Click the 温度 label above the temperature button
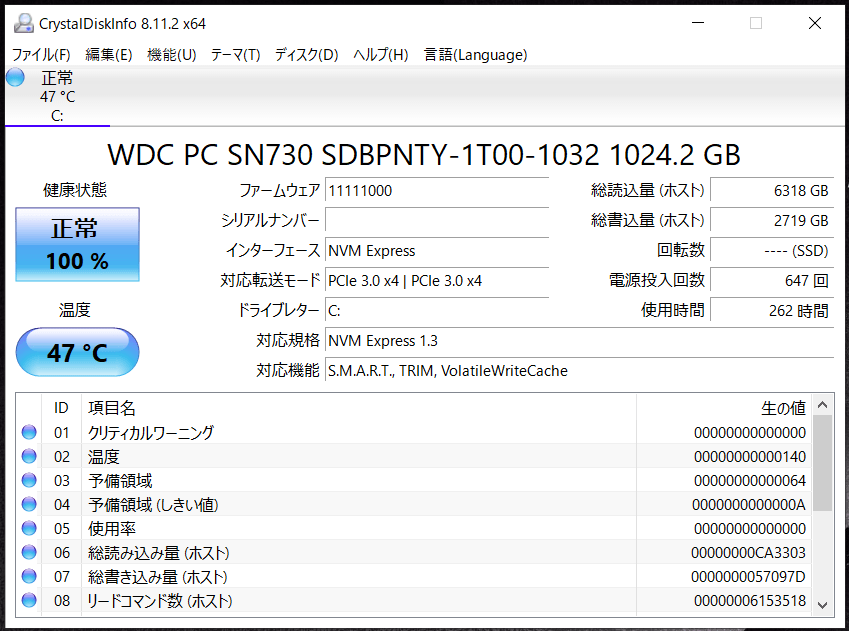849x631 pixels. click(x=75, y=310)
